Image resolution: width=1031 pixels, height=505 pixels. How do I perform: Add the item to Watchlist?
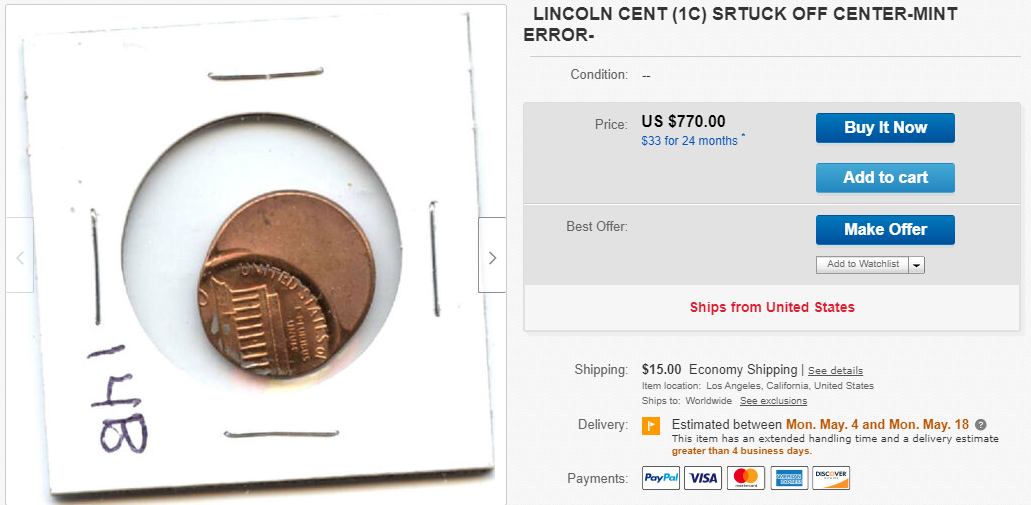pos(863,264)
